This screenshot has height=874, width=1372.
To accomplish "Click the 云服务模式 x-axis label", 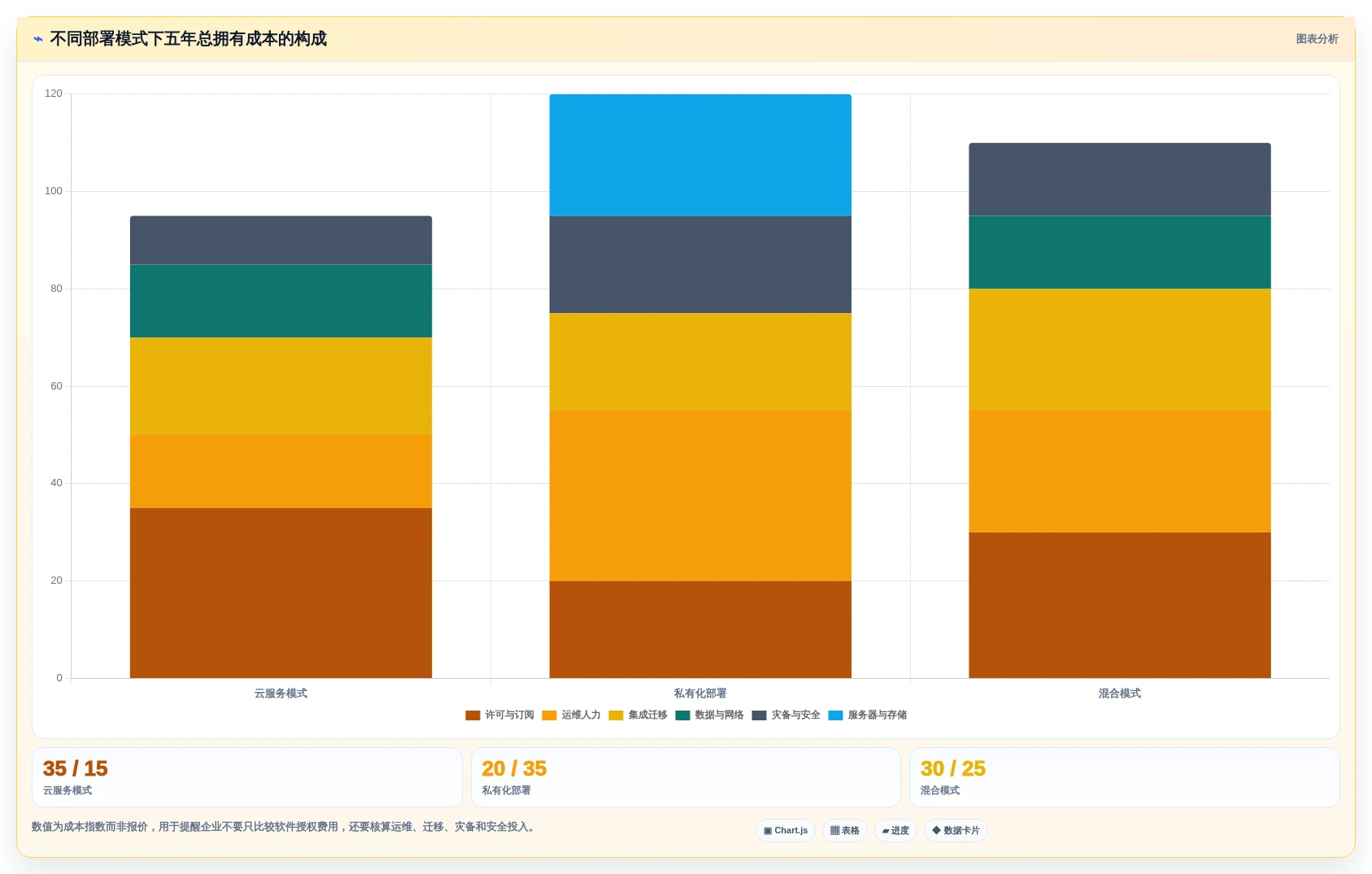I will [281, 694].
